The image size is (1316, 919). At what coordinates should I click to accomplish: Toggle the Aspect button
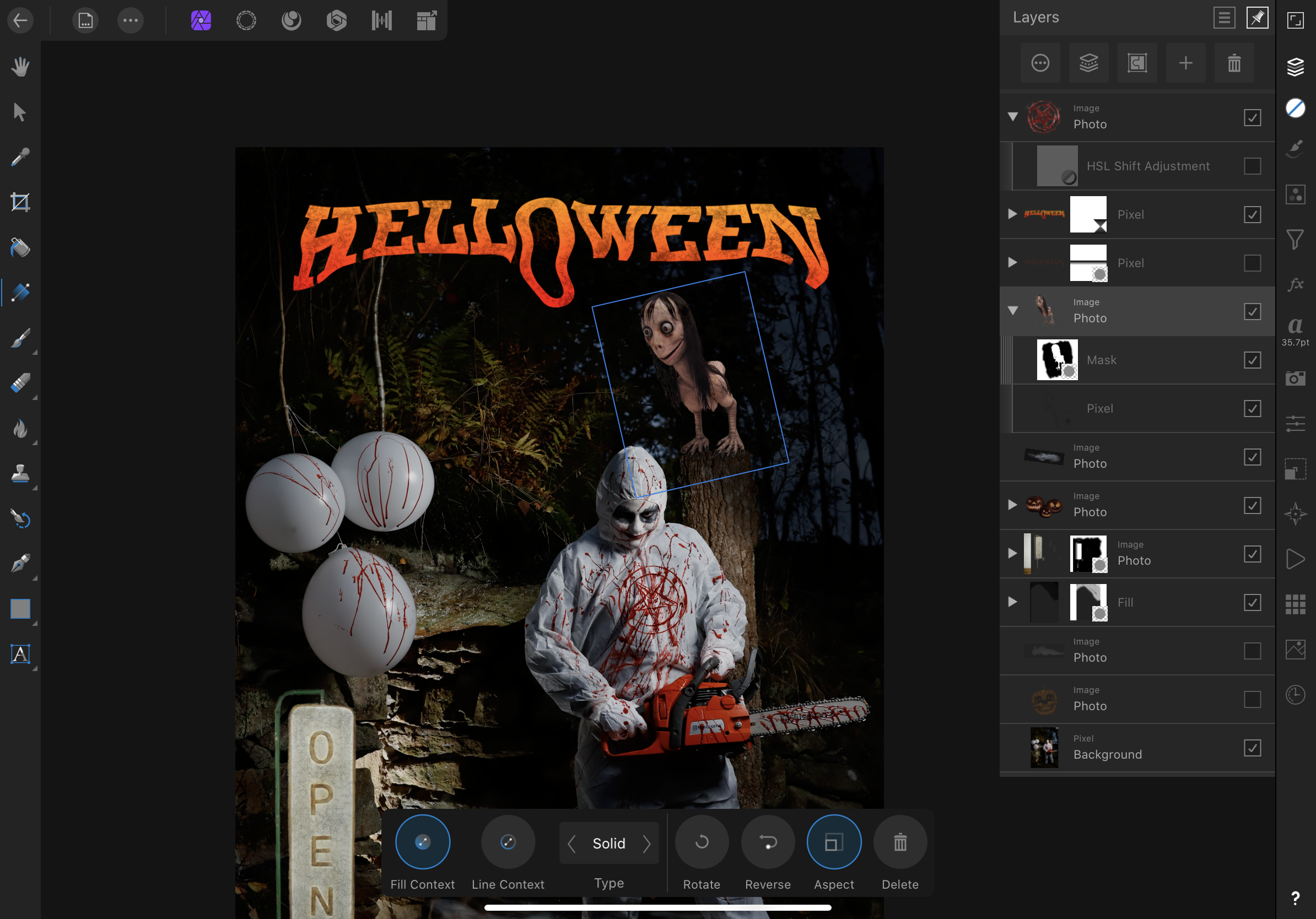(x=834, y=842)
